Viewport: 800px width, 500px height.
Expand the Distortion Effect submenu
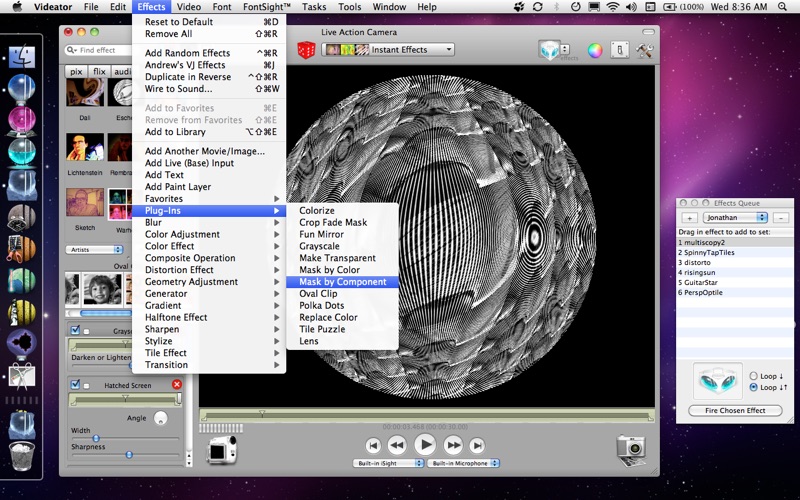point(209,270)
